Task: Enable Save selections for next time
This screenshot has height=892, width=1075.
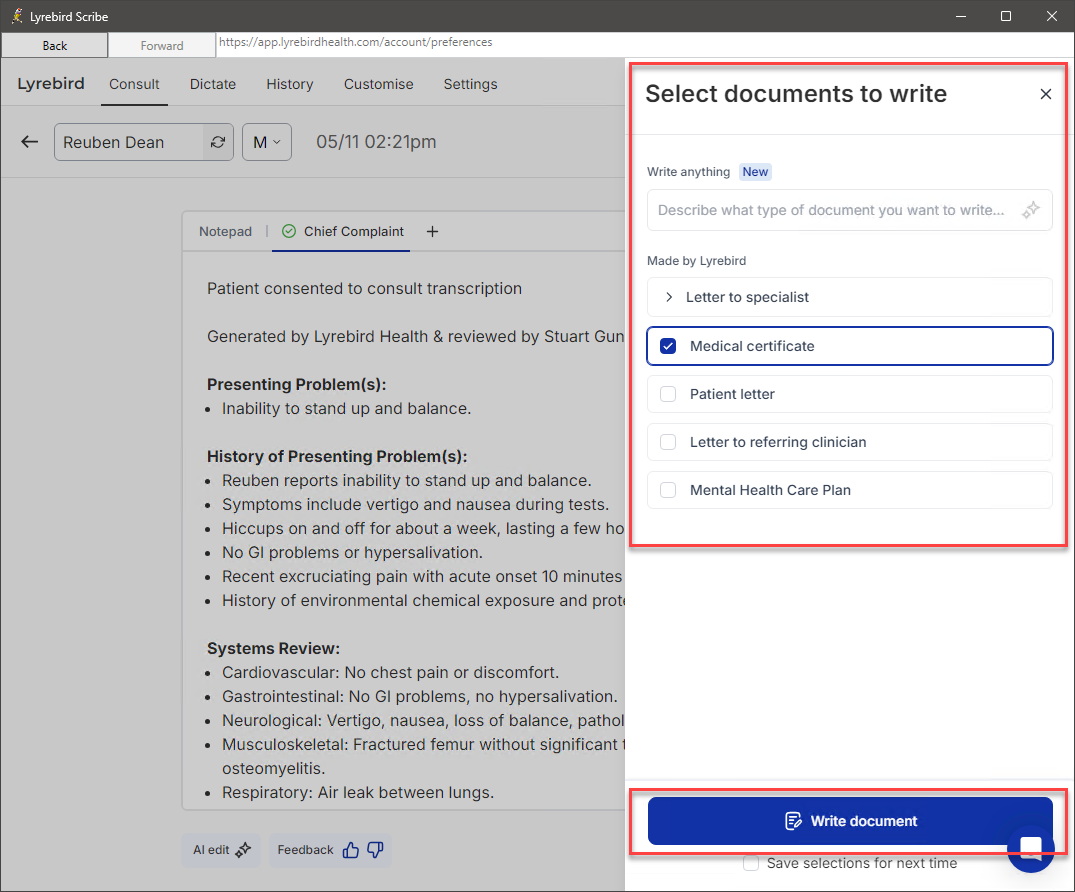Action: tap(751, 863)
